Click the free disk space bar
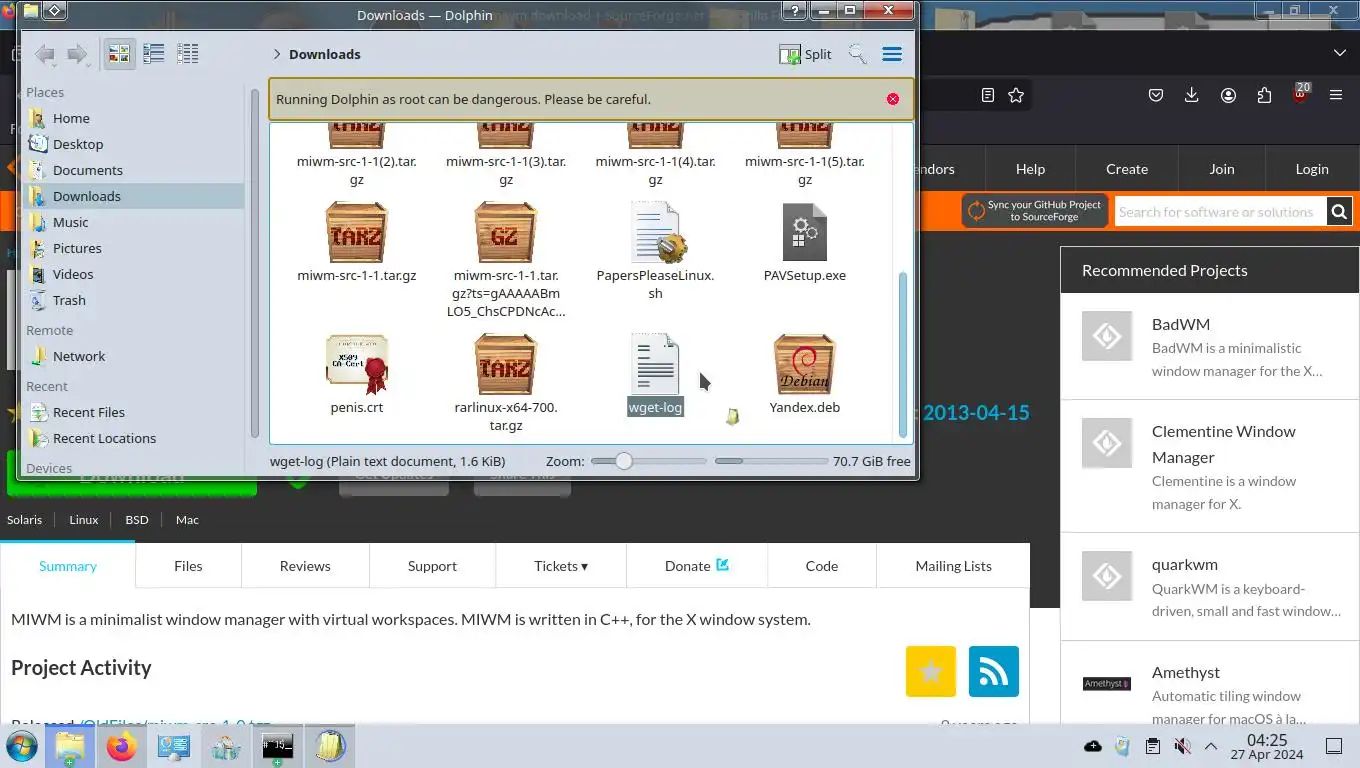 pos(771,461)
